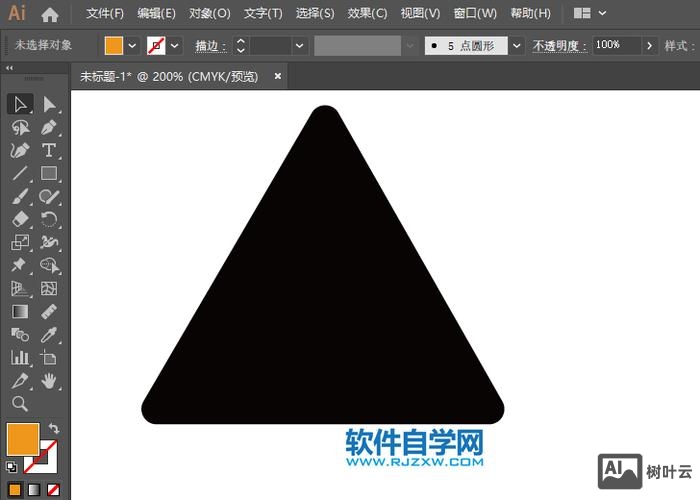Pick the Perspective Grid tool
This screenshot has width=700, height=500.
[x=20, y=288]
